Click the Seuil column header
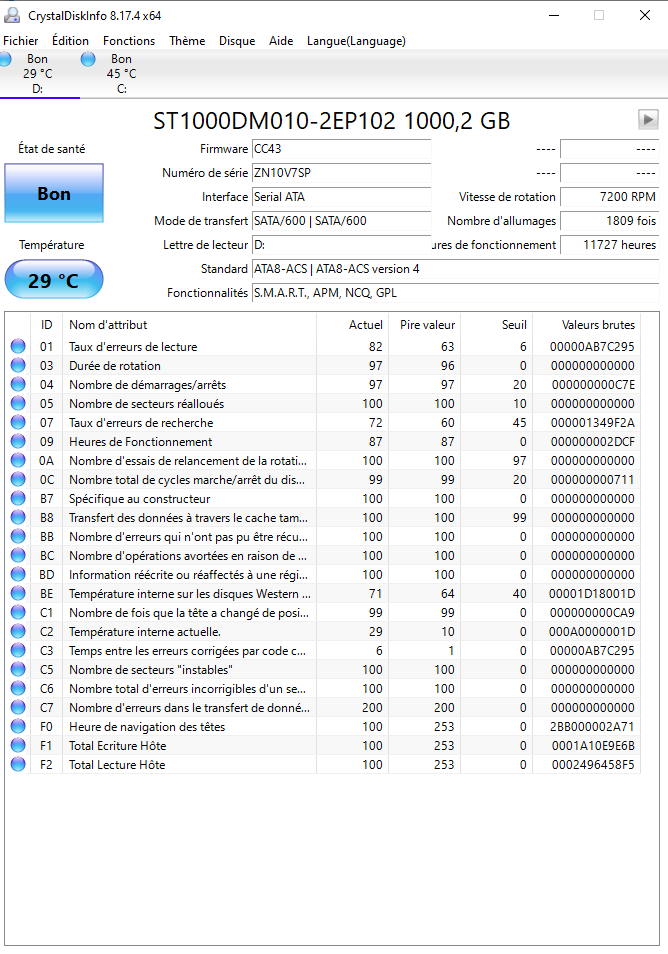Screen dimensions: 668x954 click(496, 325)
